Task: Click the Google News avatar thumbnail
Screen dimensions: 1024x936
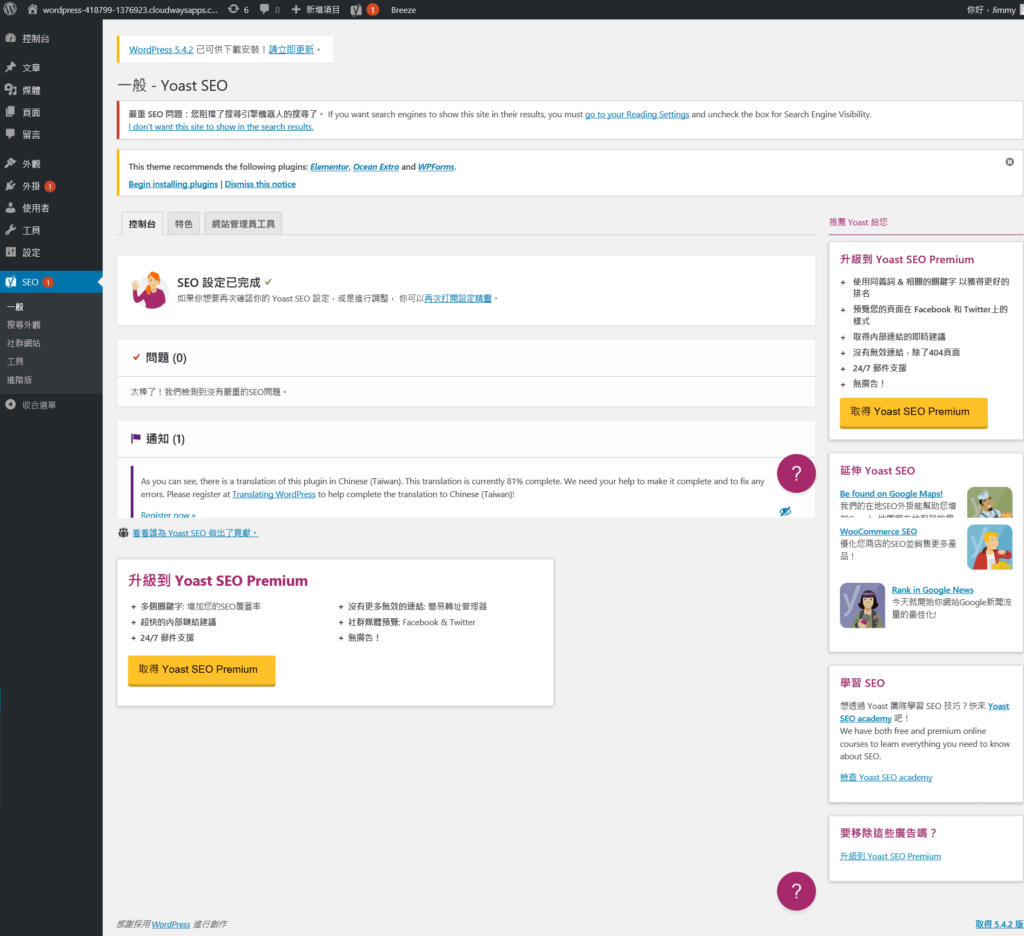Action: [862, 605]
